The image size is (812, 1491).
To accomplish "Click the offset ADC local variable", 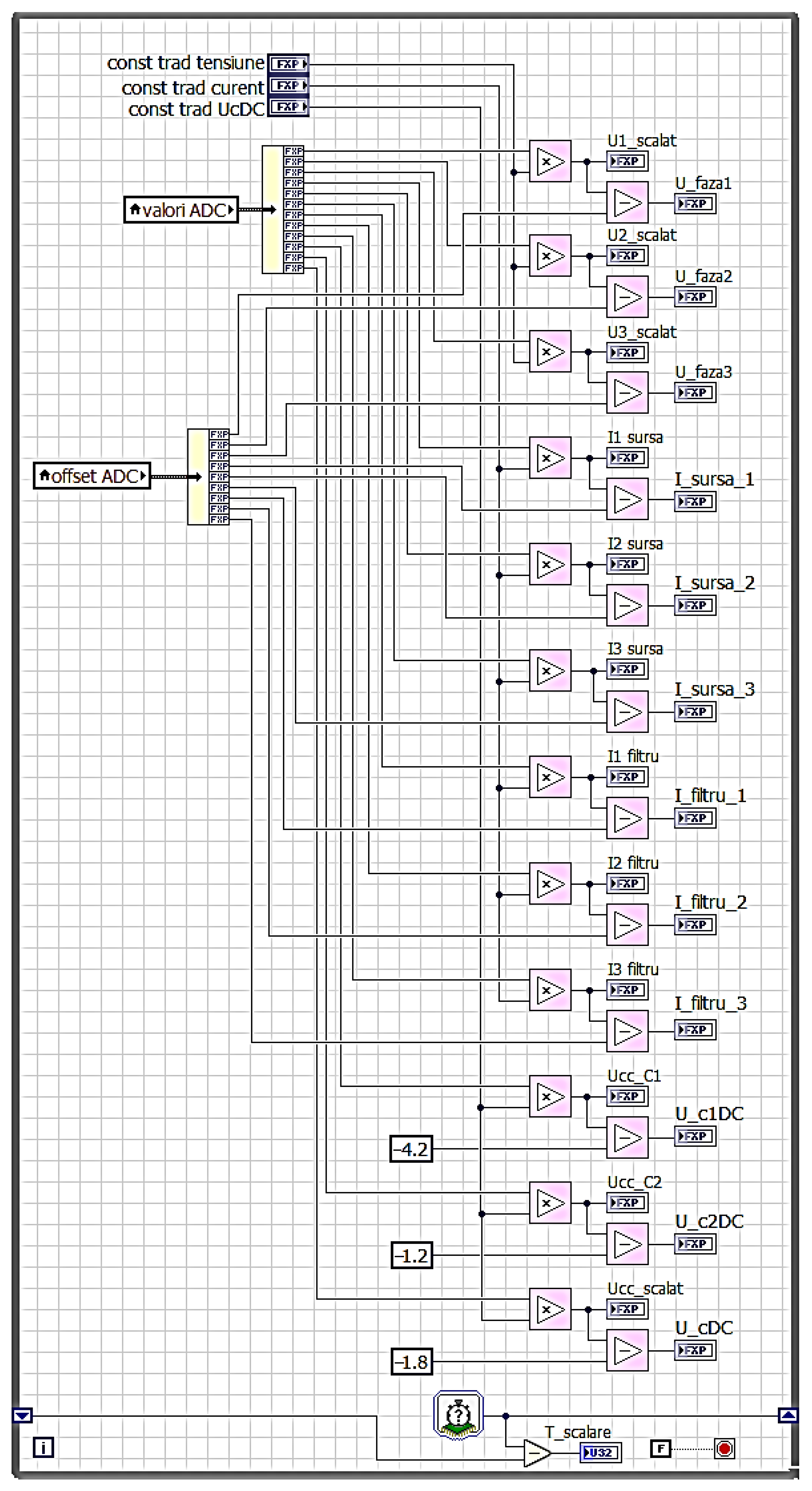I will tap(92, 476).
